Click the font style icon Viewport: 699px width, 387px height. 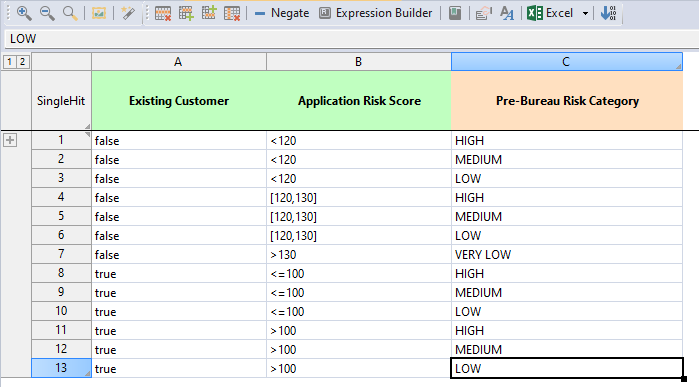point(507,13)
